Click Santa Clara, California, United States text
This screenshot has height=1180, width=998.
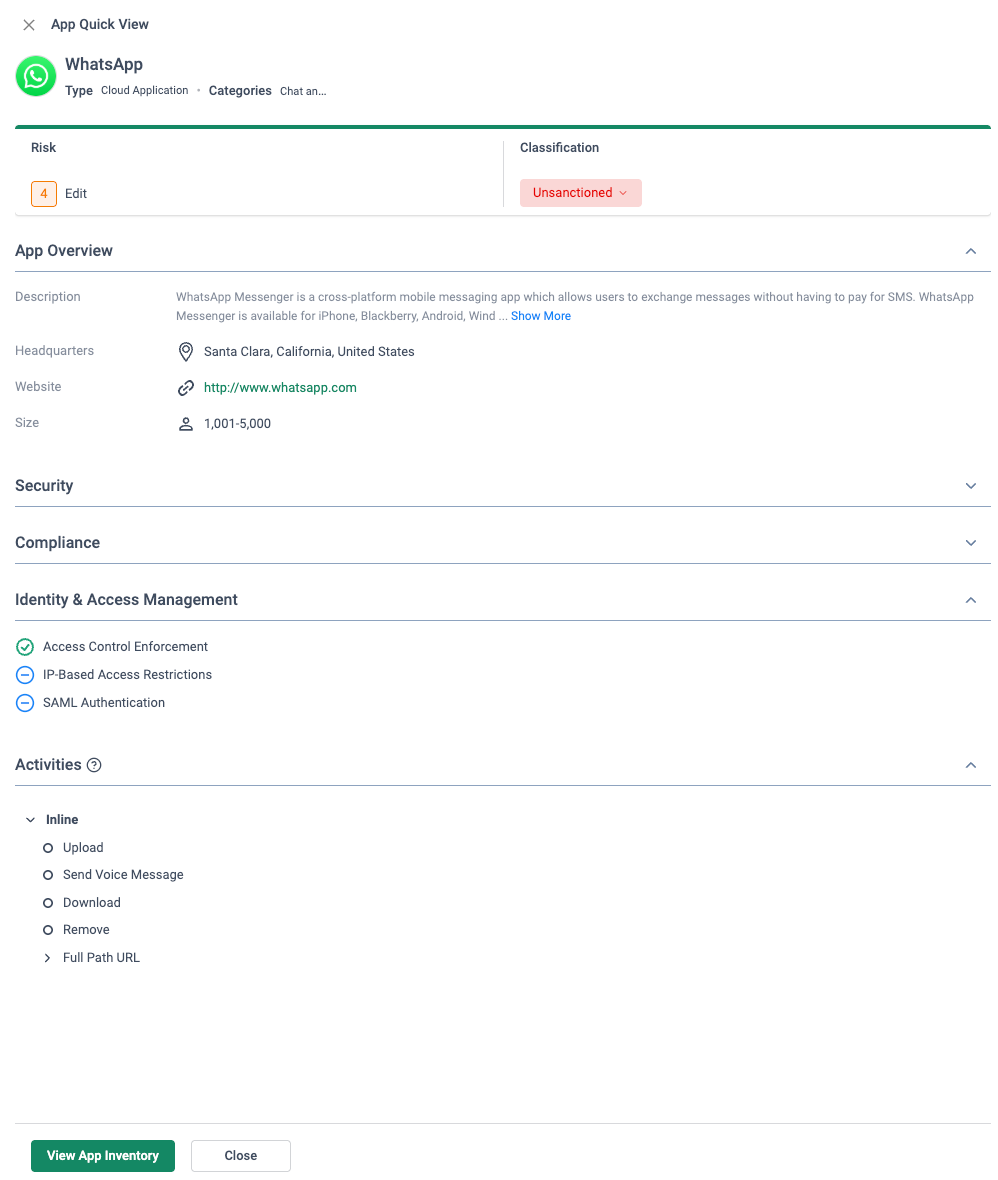[309, 351]
